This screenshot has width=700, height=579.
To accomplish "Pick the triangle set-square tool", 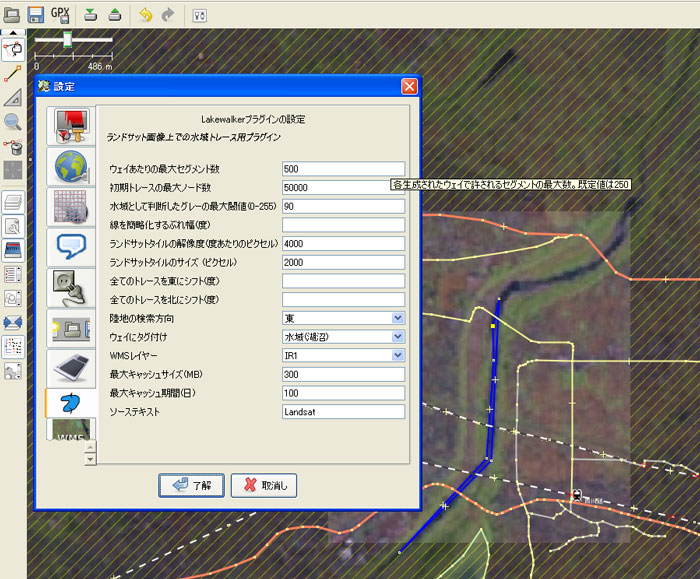I will [x=13, y=97].
